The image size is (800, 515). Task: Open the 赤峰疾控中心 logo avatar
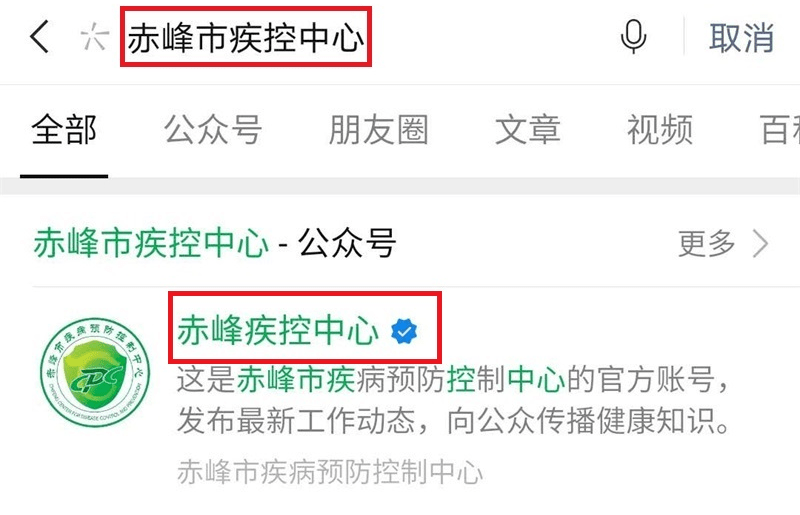(x=95, y=373)
